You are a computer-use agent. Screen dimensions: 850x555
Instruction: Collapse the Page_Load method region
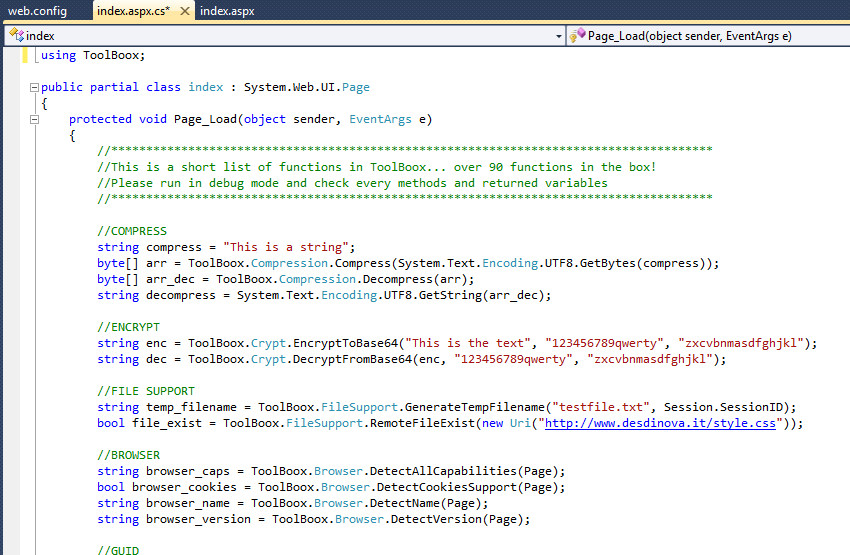35,119
